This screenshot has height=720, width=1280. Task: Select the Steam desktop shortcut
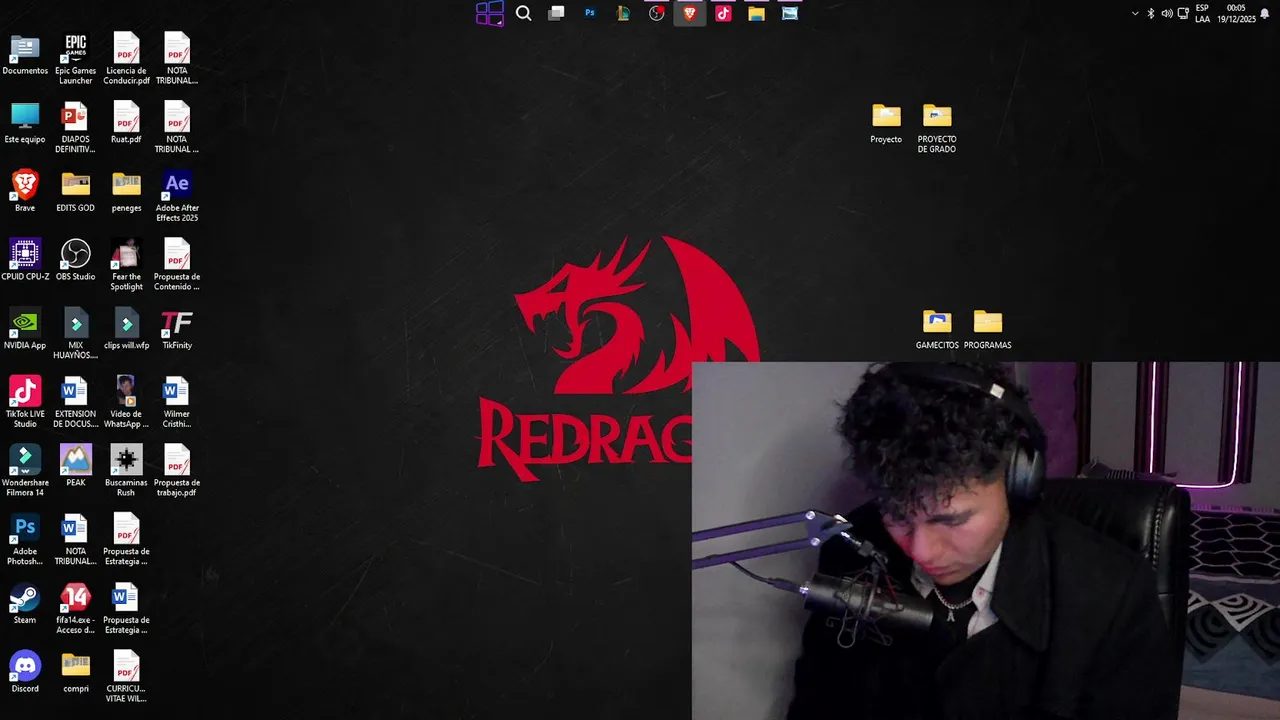point(25,603)
